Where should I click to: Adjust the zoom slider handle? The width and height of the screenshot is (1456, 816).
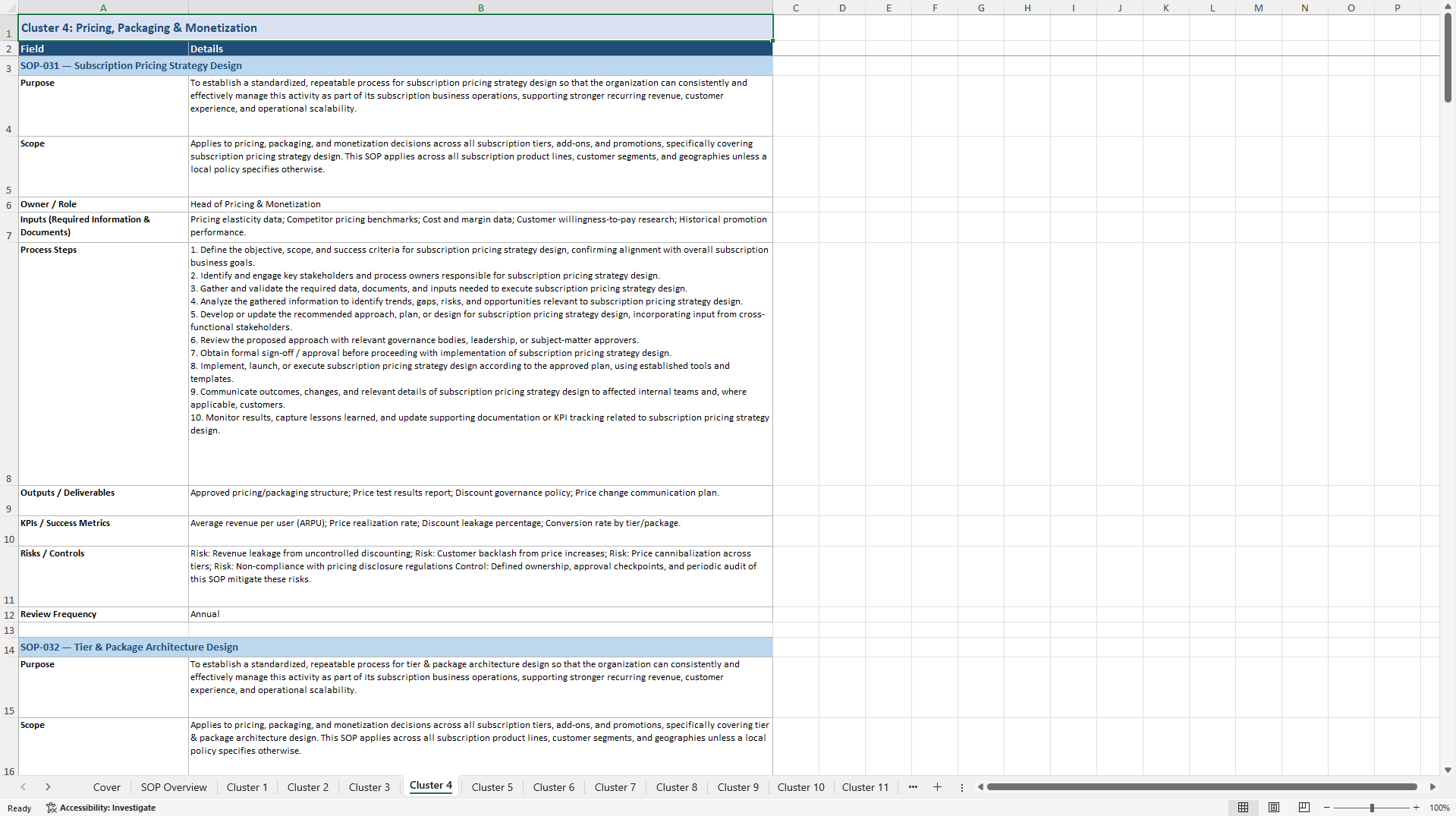1372,808
